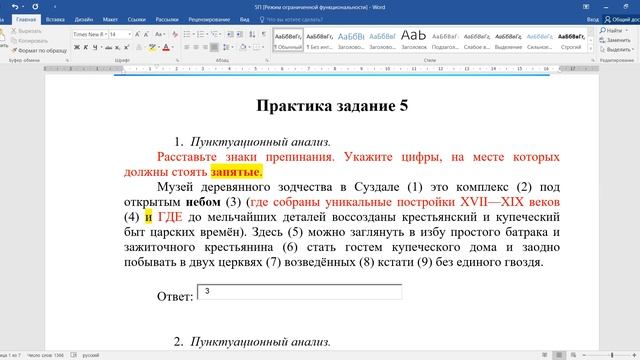Open Times New Roman font dropdown
640x360 pixels.
106,34
